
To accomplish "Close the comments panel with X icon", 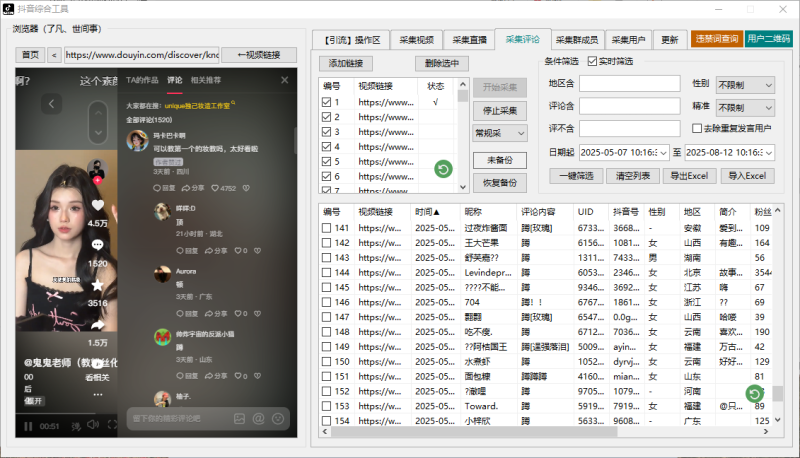I will [x=284, y=80].
